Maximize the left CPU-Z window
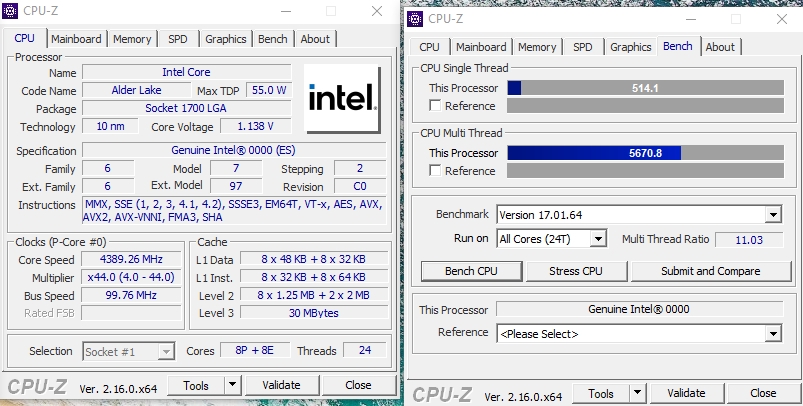The width and height of the screenshot is (803, 406). [x=331, y=11]
